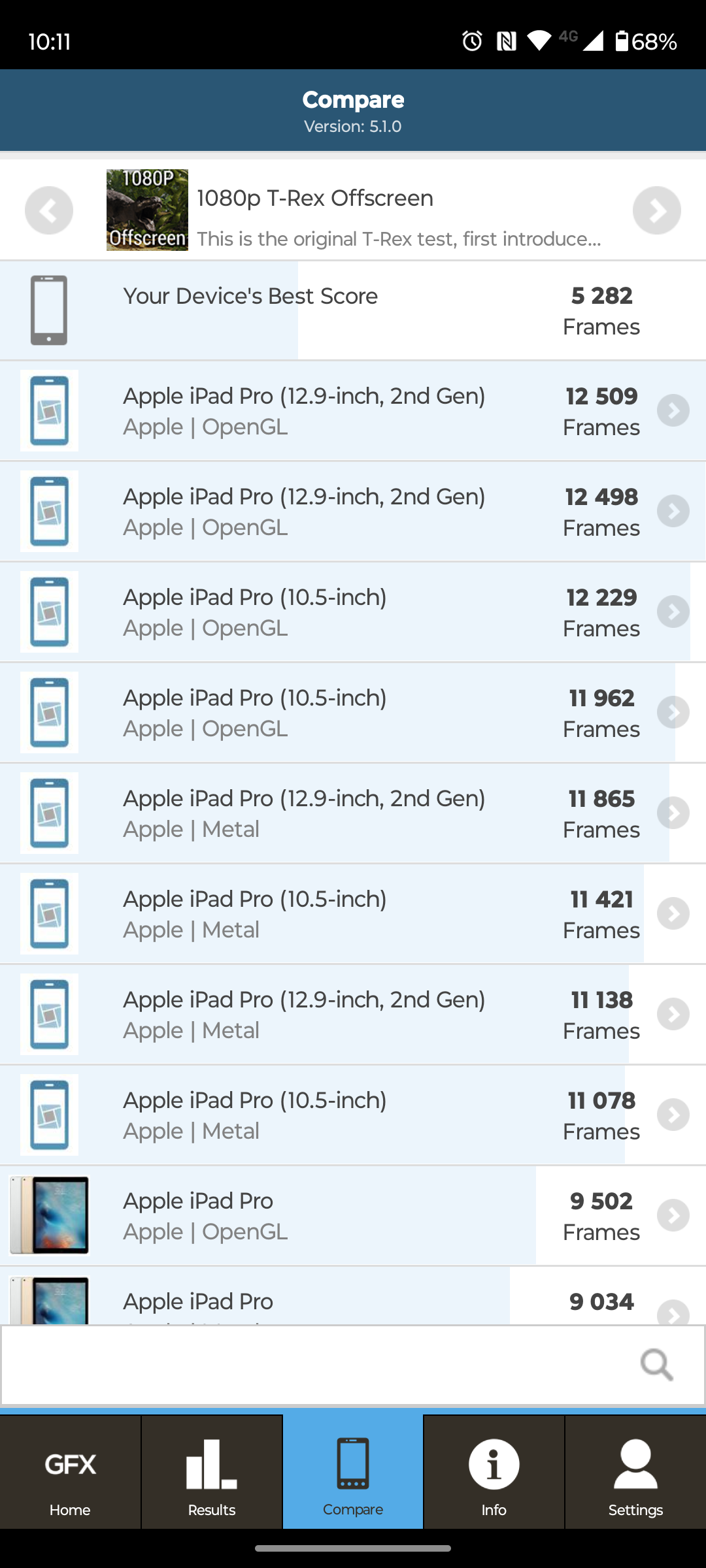Switch to the Results tab

[x=212, y=1473]
